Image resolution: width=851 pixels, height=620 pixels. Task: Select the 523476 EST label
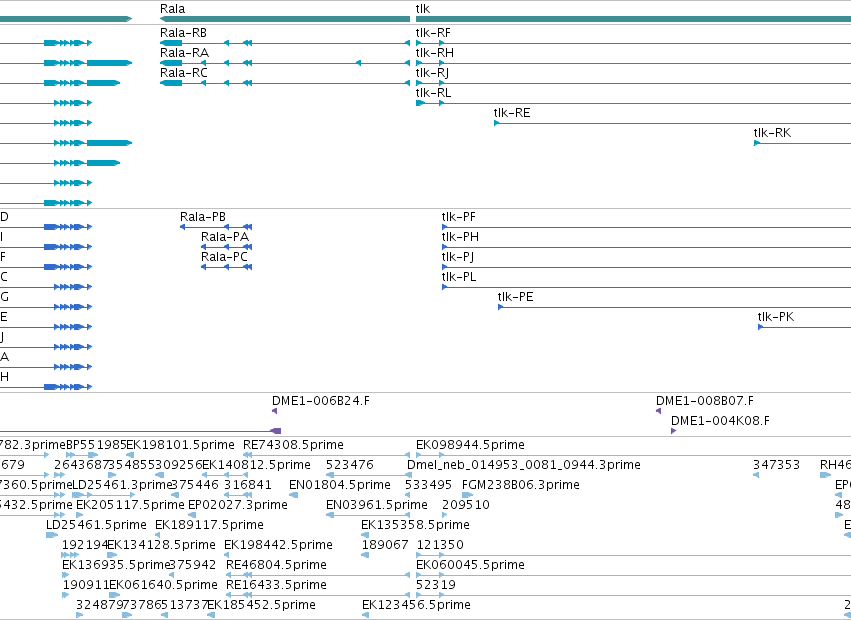click(x=350, y=465)
